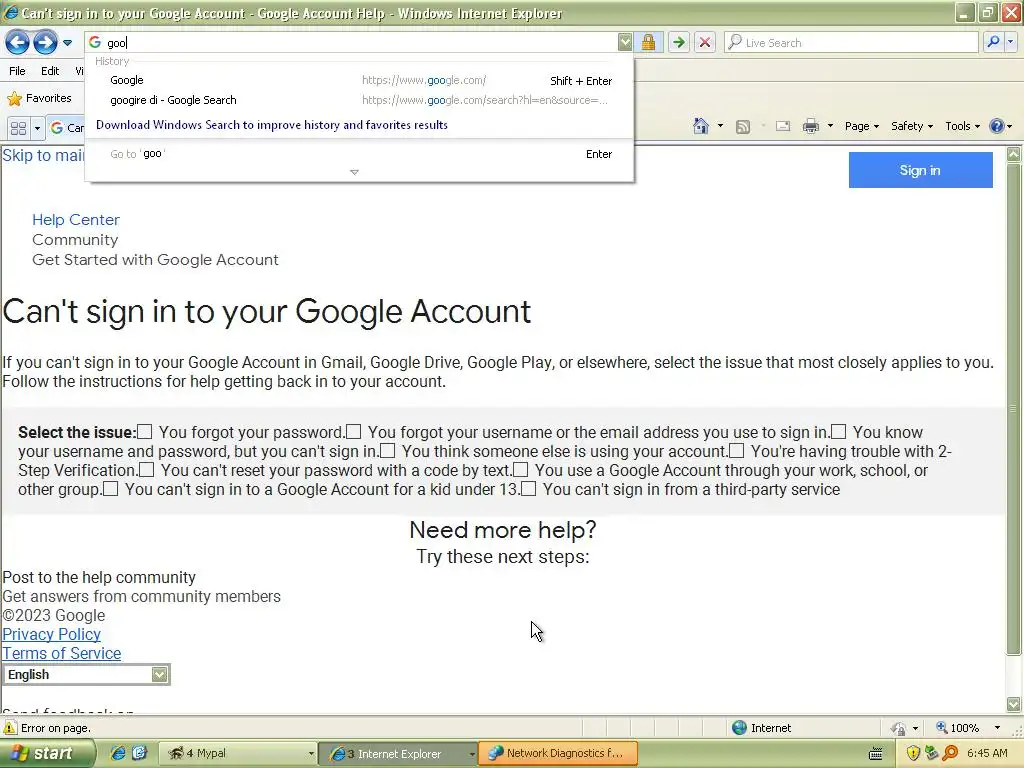Expand the address bar history dropdown arrow
1024x768 pixels.
(x=625, y=42)
